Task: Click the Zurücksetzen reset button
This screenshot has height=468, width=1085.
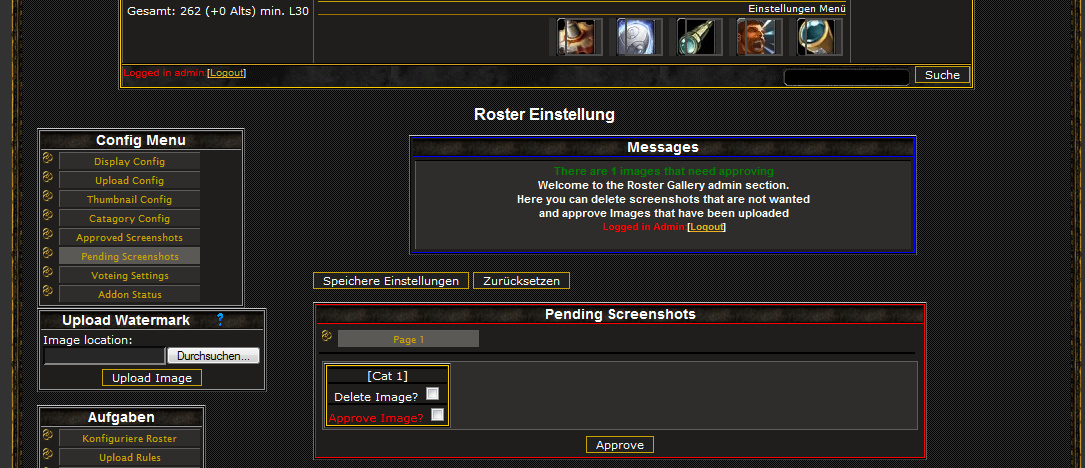Action: (521, 280)
